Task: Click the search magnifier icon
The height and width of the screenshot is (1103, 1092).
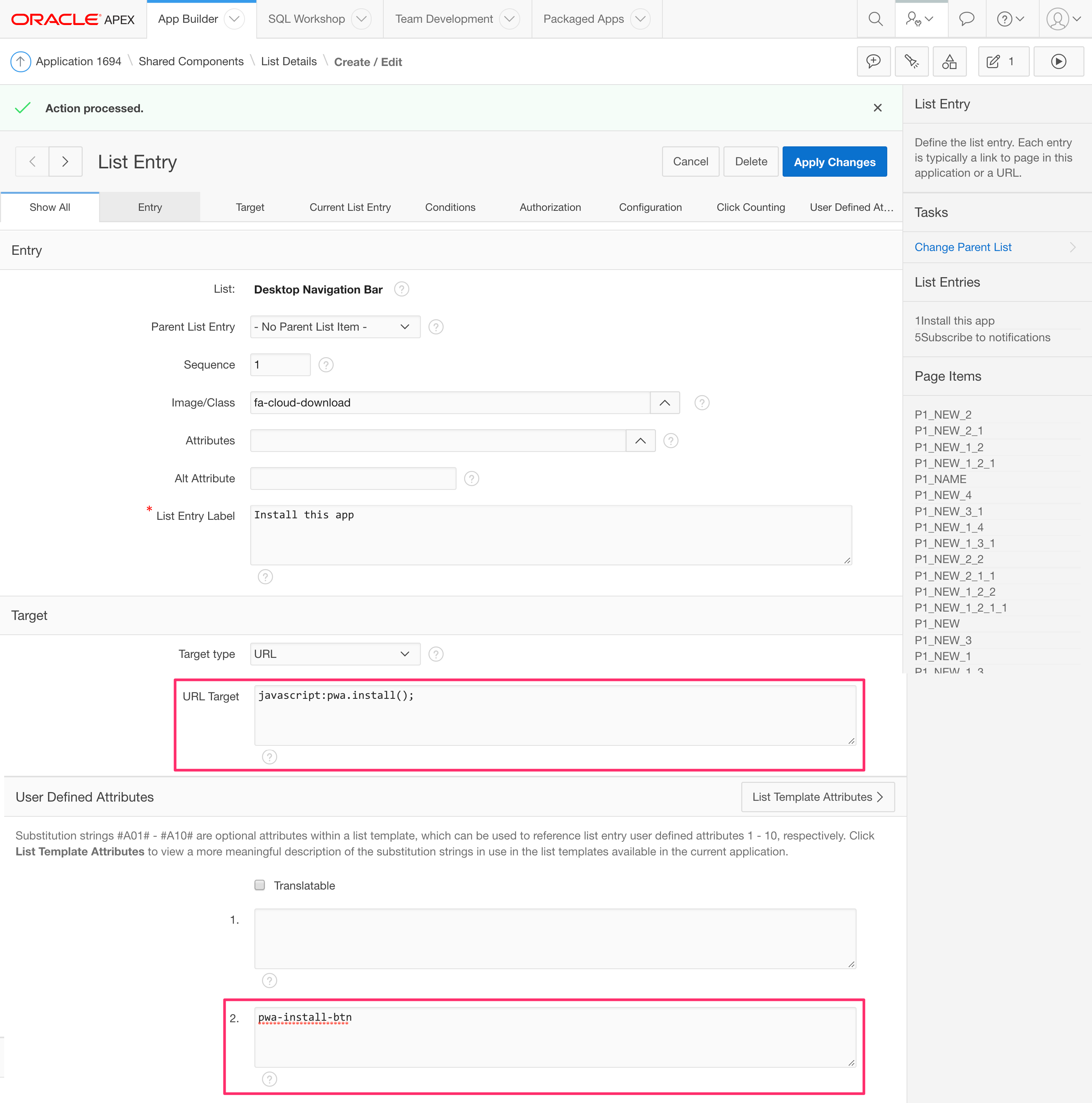Action: tap(875, 19)
